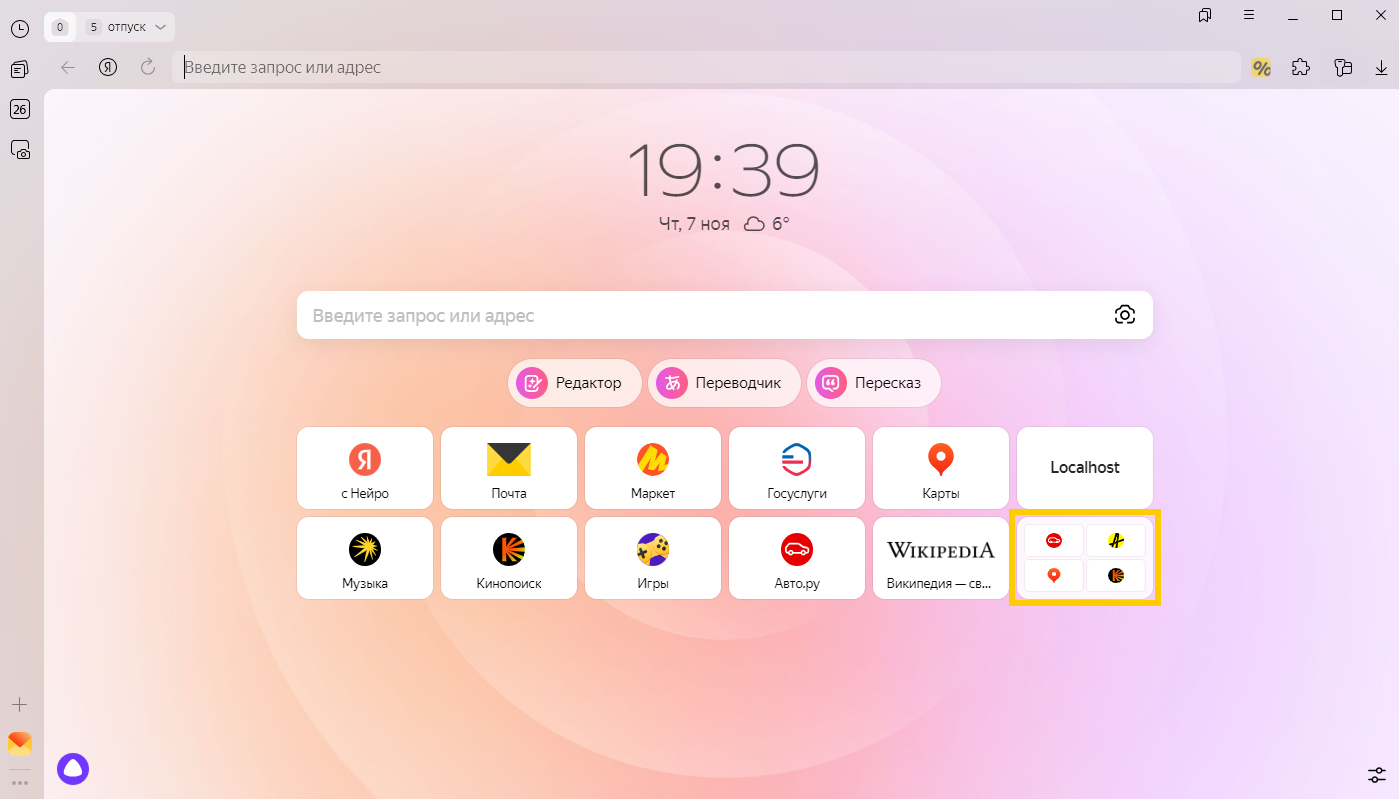Open the Localhost tile
Image resolution: width=1399 pixels, height=799 pixels.
point(1085,468)
